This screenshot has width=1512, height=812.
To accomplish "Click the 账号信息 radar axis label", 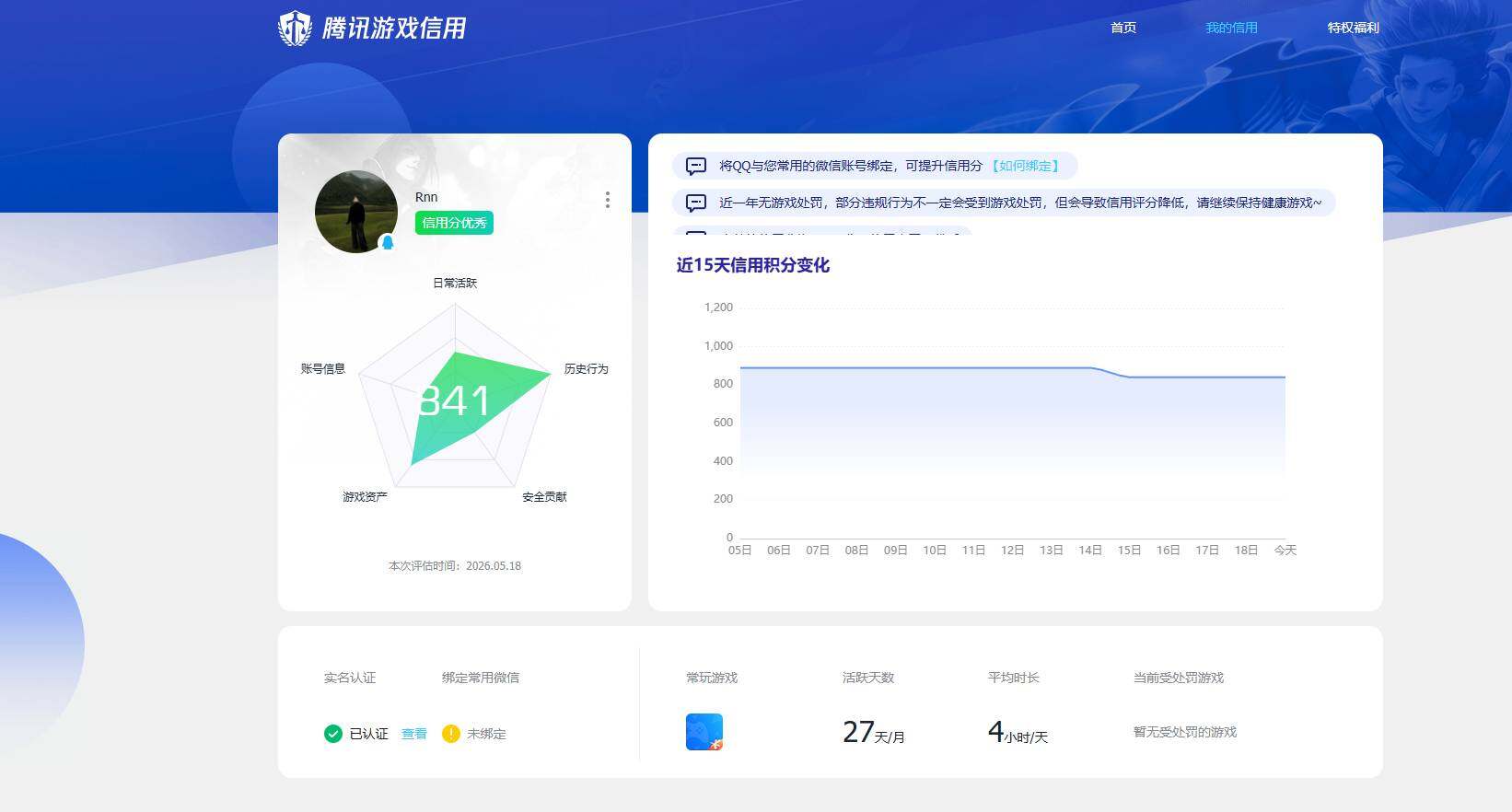I will click(x=322, y=368).
